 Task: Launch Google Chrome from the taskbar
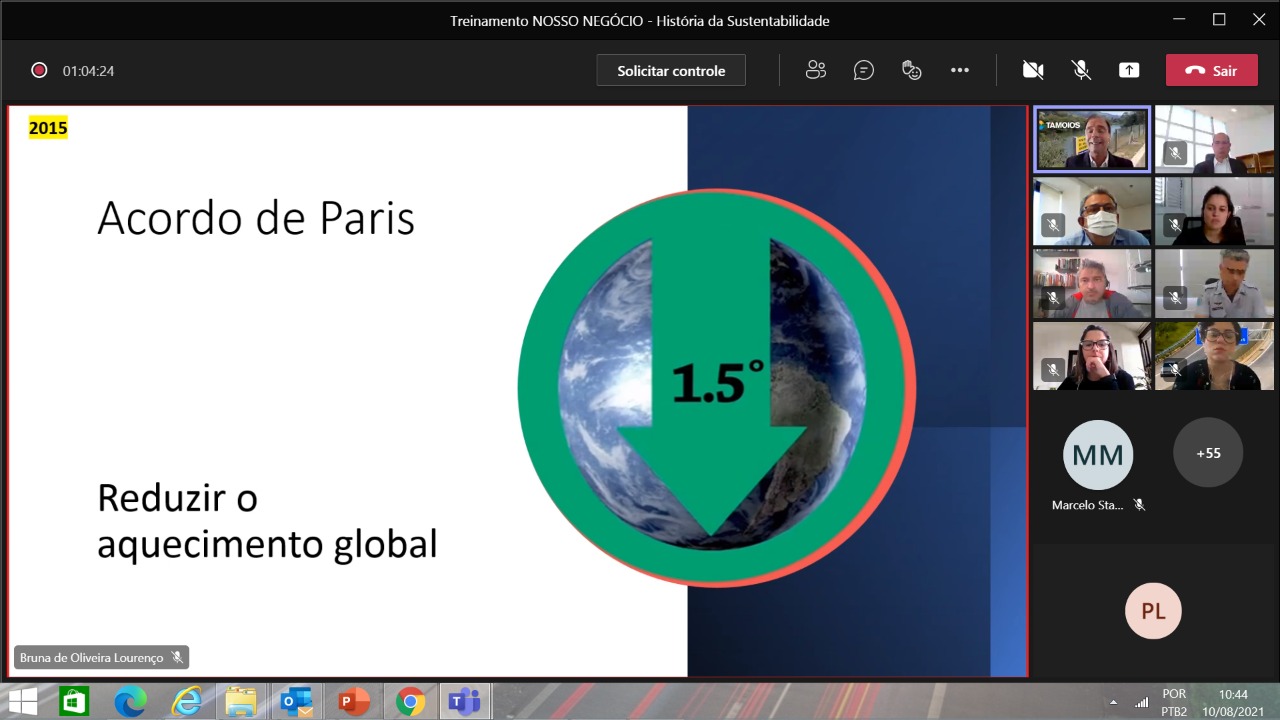(x=409, y=702)
